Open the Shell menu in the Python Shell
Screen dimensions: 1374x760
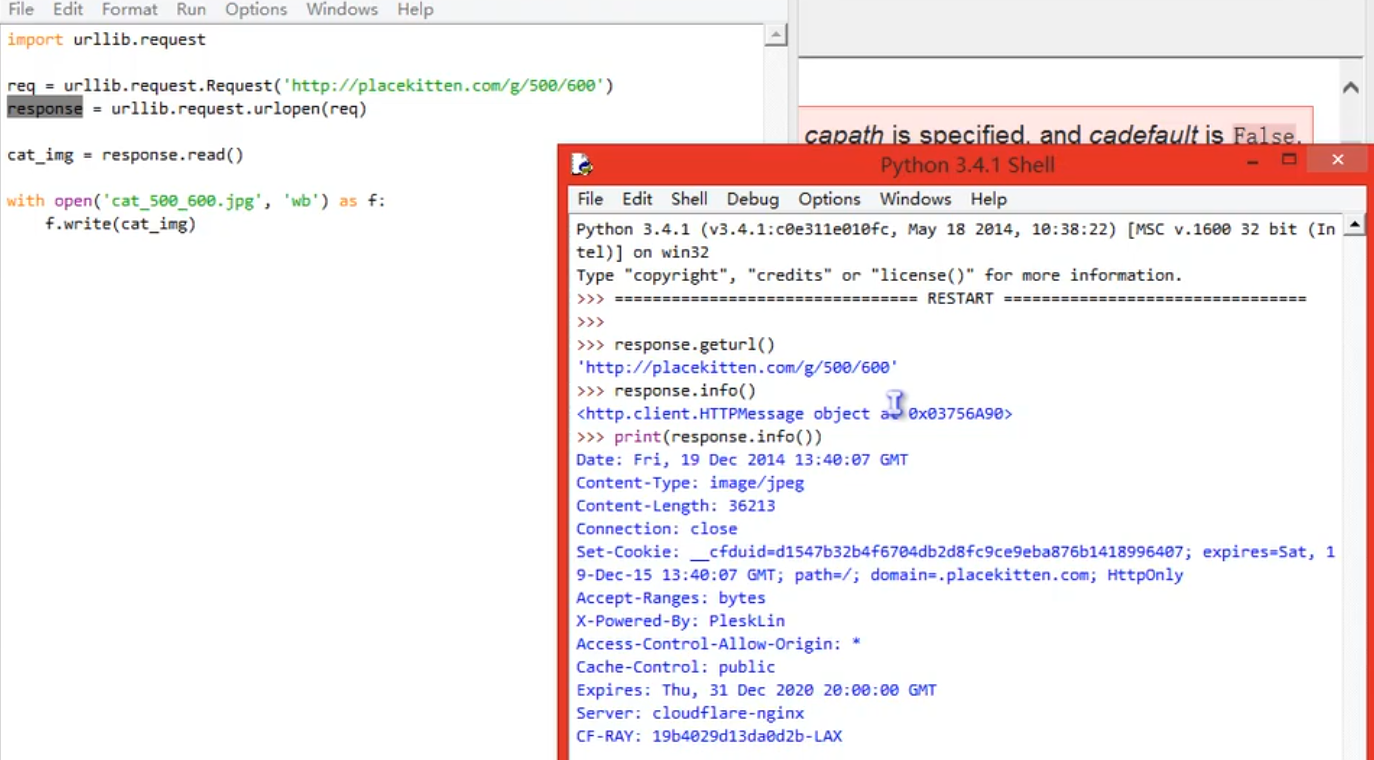tap(688, 199)
